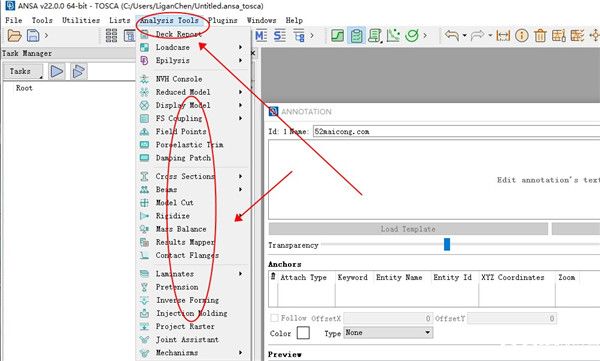Click the Transparency slider handle
The image size is (600, 361).
[447, 244]
